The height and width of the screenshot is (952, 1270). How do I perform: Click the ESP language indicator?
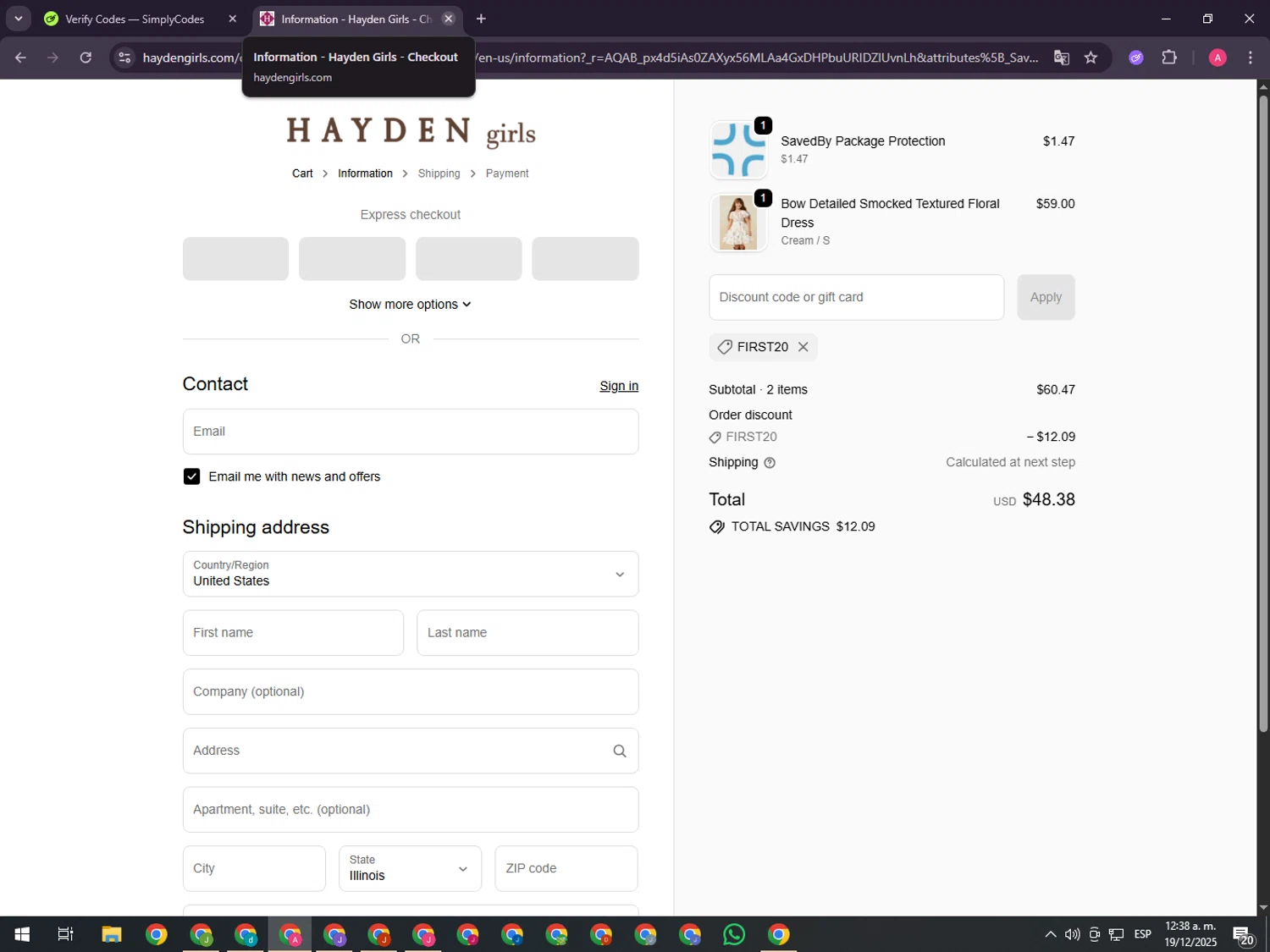click(1142, 934)
